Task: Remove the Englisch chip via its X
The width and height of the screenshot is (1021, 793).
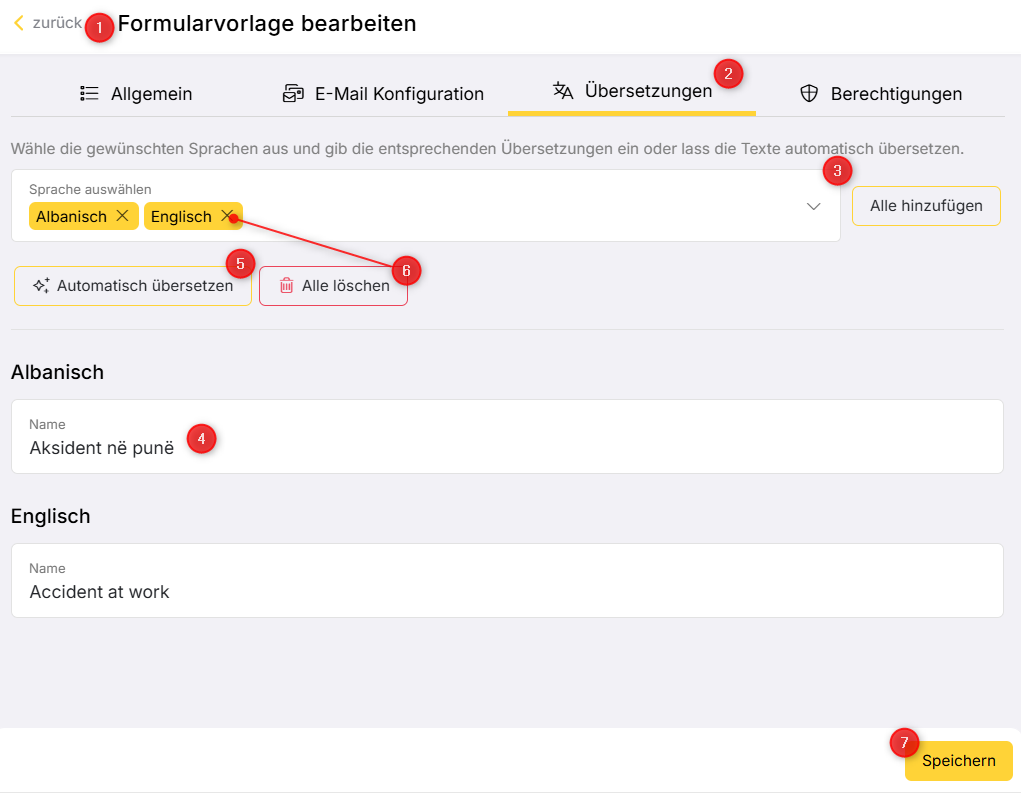Action: click(x=227, y=216)
